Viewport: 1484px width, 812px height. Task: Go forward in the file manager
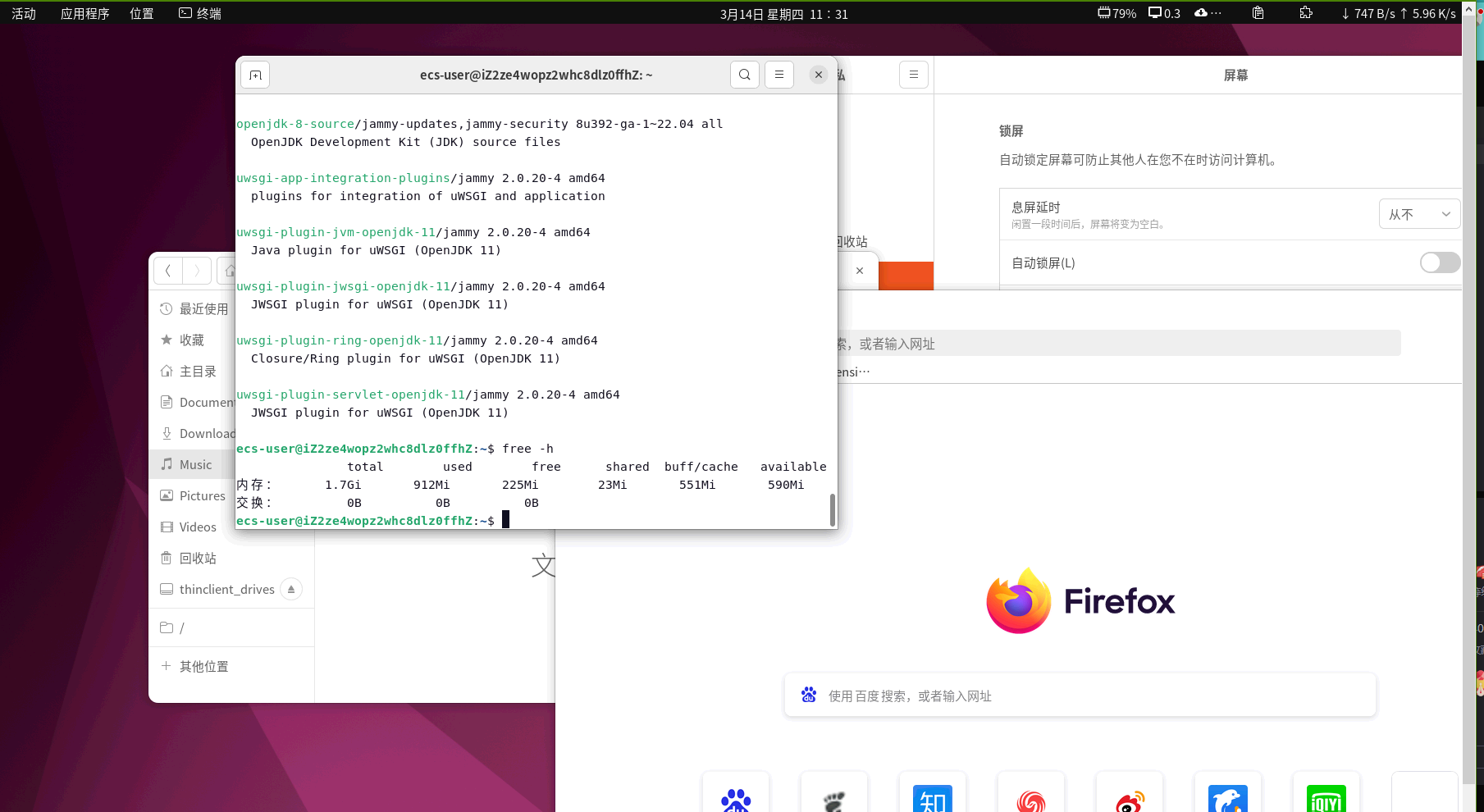(197, 271)
